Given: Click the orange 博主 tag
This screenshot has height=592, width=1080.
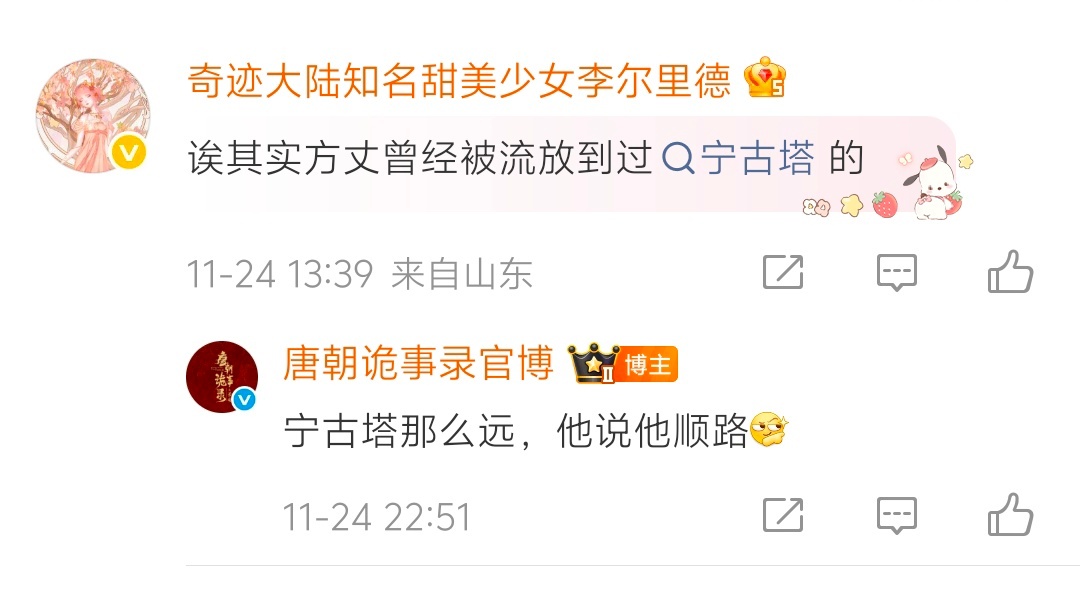Looking at the screenshot, I should click(647, 364).
